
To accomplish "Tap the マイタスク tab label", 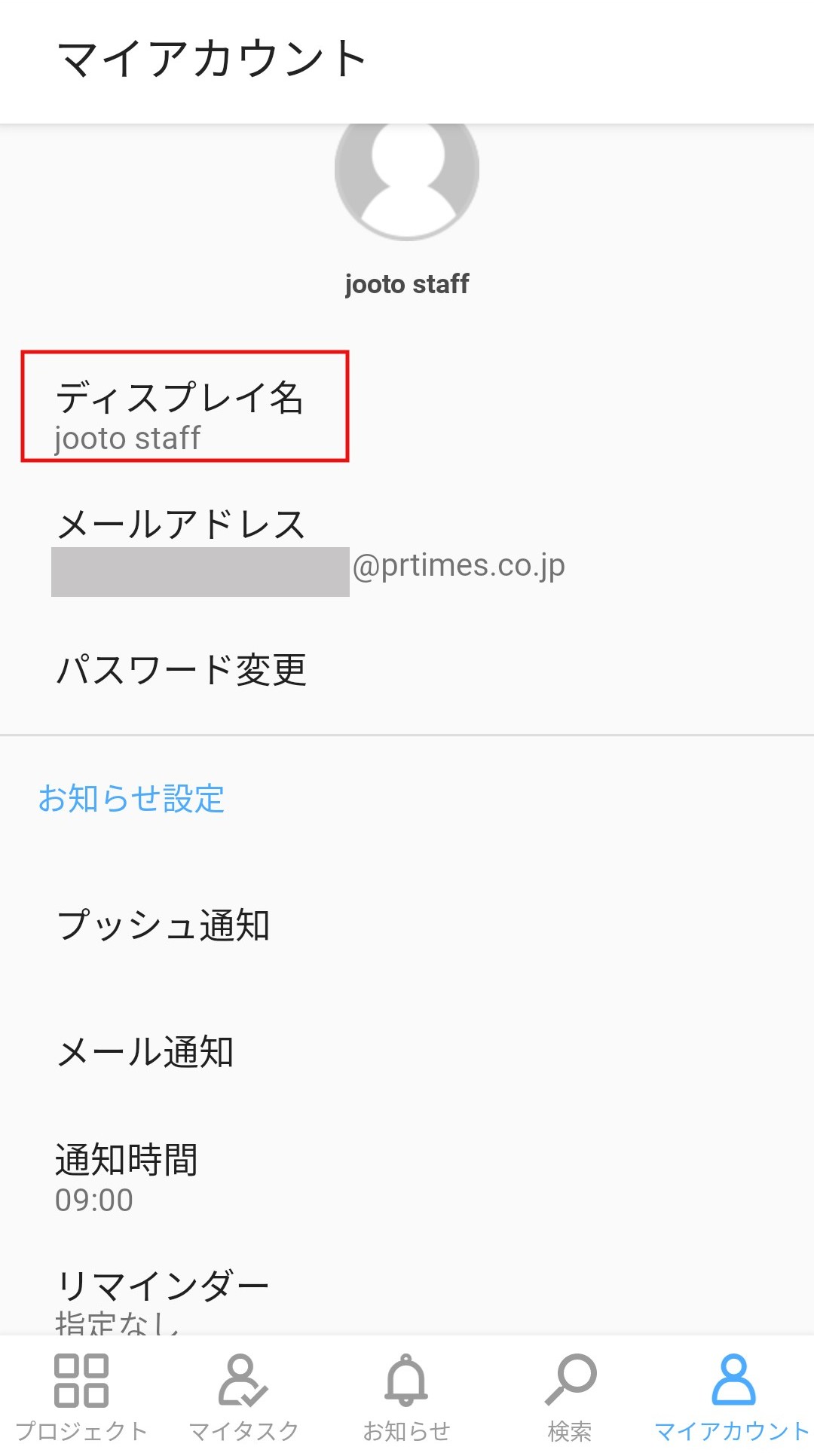I will (243, 1430).
